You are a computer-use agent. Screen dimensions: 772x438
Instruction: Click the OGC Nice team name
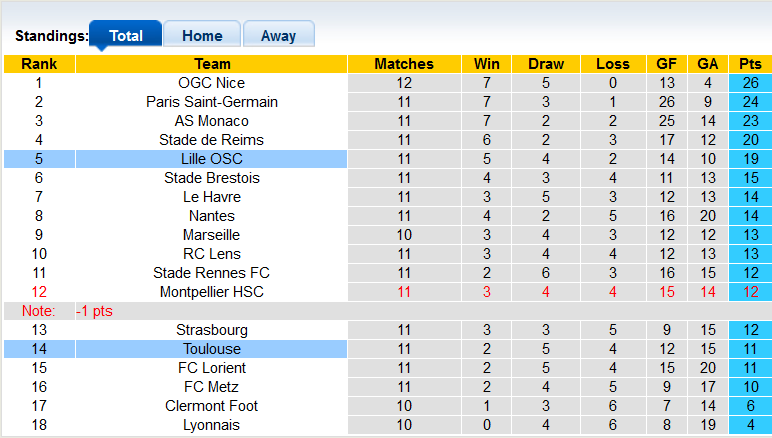click(x=211, y=83)
